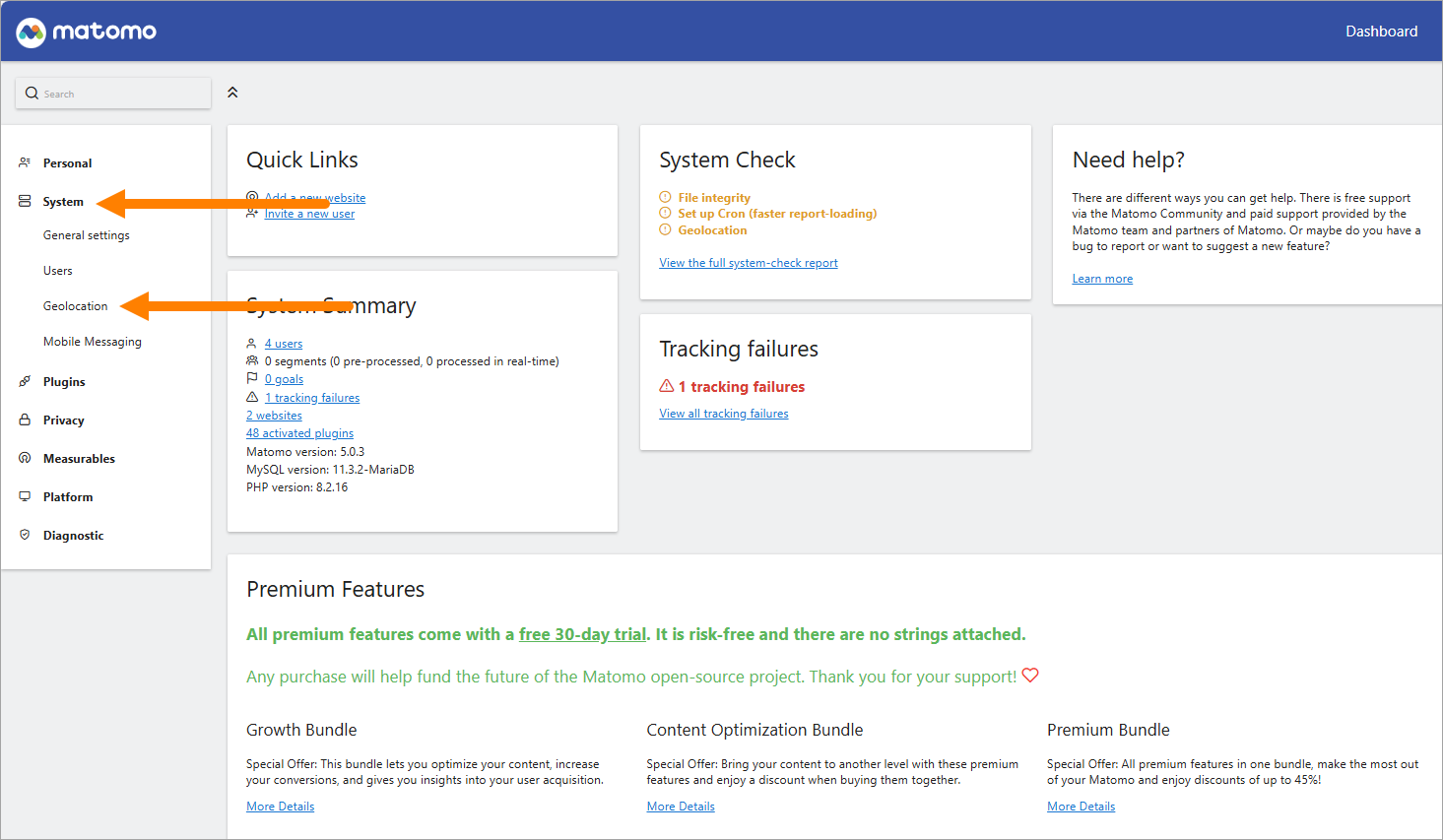This screenshot has width=1443, height=840.
Task: Click Learn more in Need help
Action: (1102, 279)
